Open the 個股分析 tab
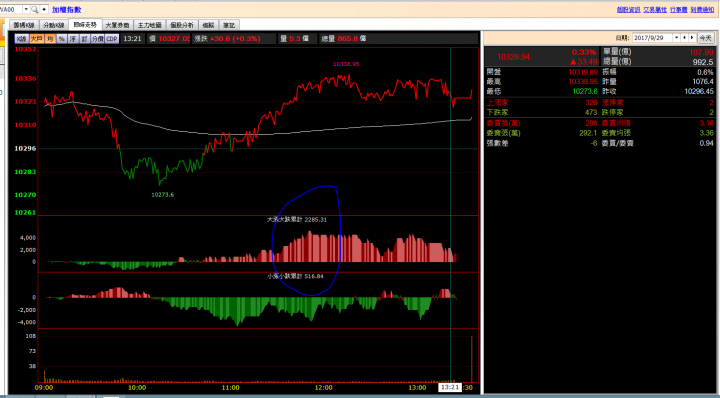 (182, 25)
